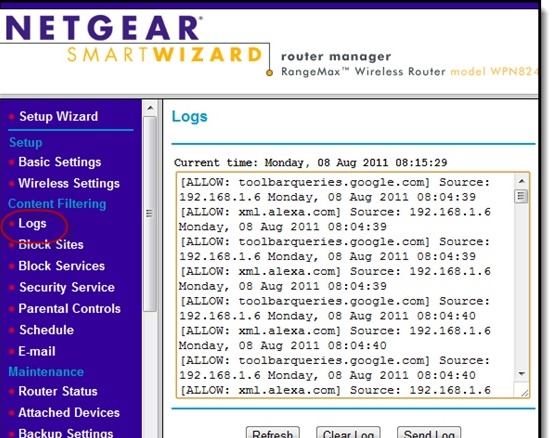Click the Send Log button
This screenshot has width=555, height=438.
click(x=429, y=433)
